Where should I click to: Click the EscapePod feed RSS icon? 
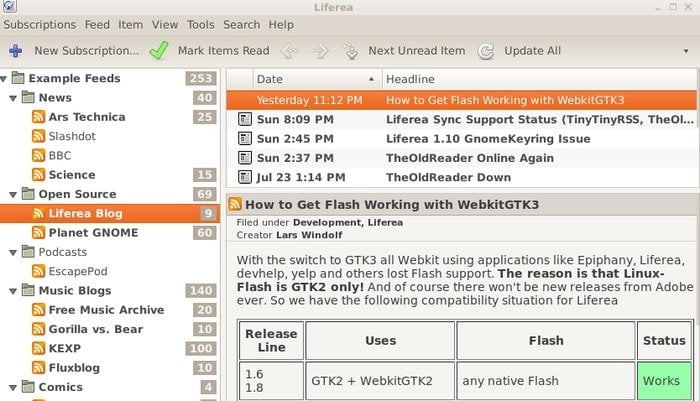(x=38, y=271)
